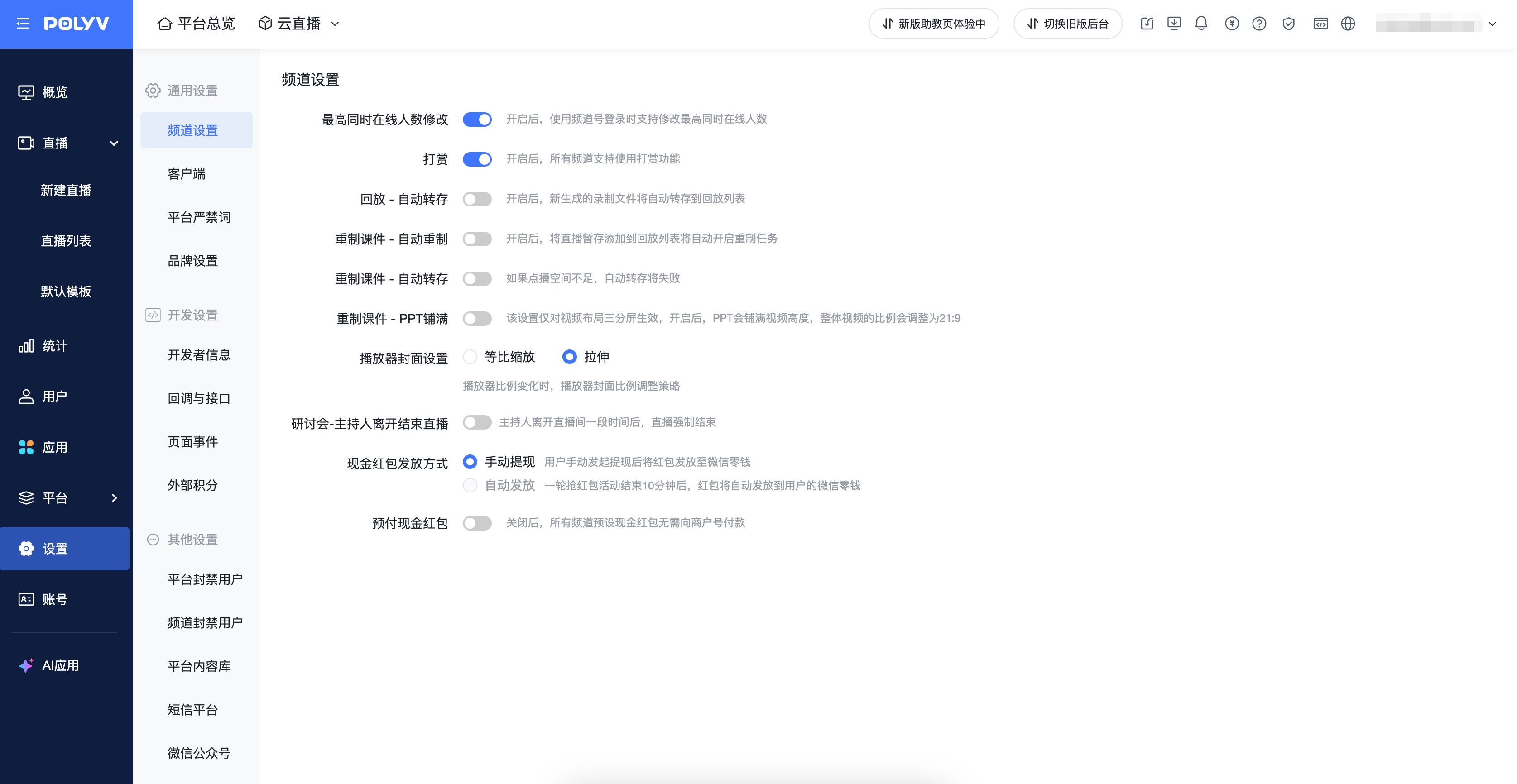This screenshot has height=784, width=1517.
Task: Open the edit note icon in the top bar
Action: (x=1147, y=24)
